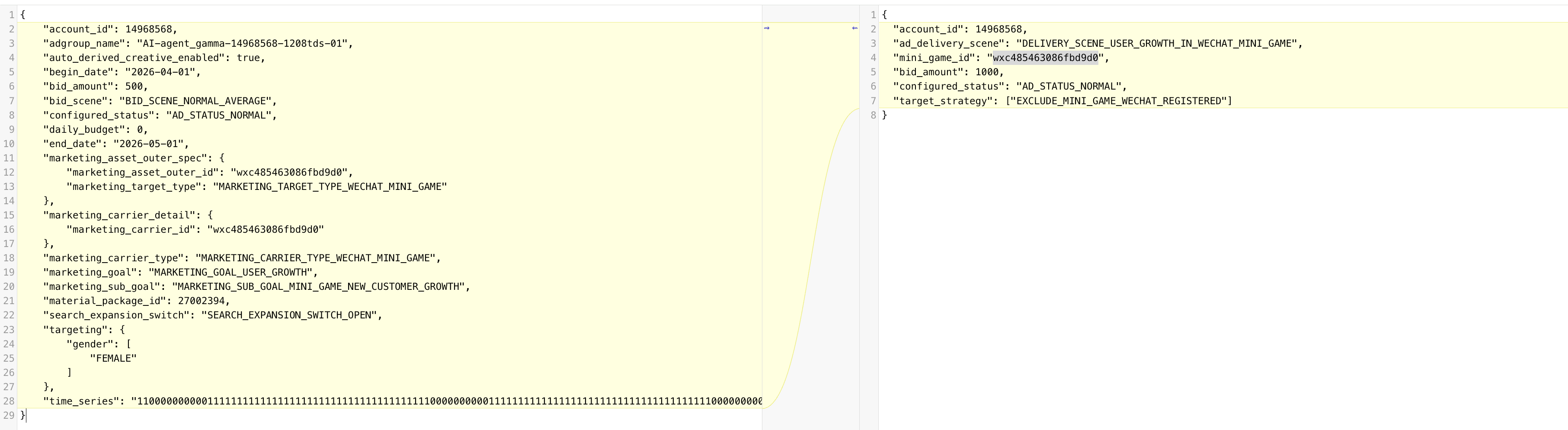Image resolution: width=1568 pixels, height=430 pixels.
Task: Click line number 23 beside "targeting"
Action: point(9,330)
